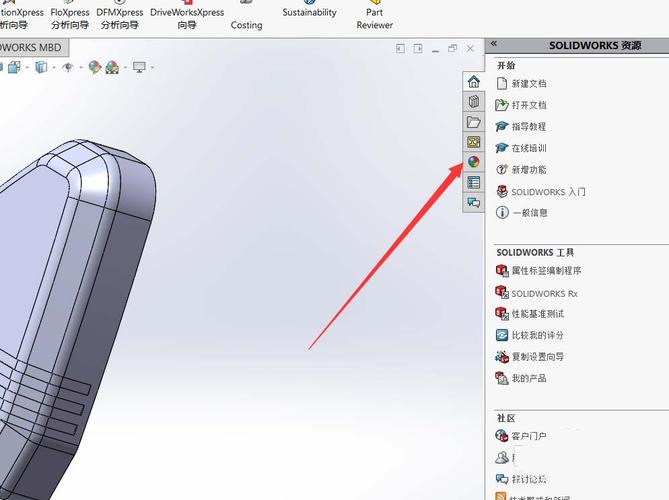Click the expand-right pane arrow button
The image size is (669, 500).
pyautogui.click(x=418, y=49)
